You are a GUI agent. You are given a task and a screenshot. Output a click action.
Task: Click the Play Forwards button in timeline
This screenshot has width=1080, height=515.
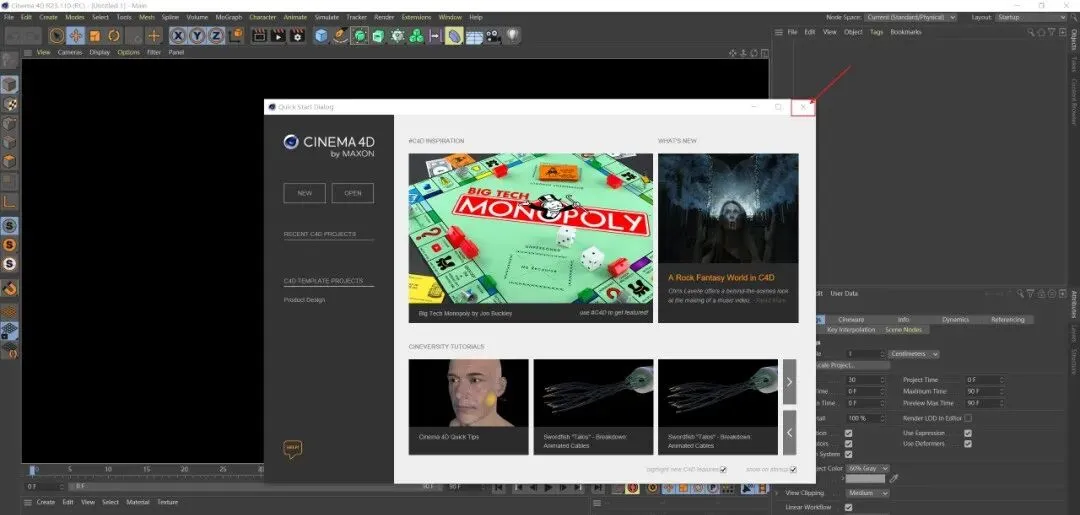pos(548,487)
